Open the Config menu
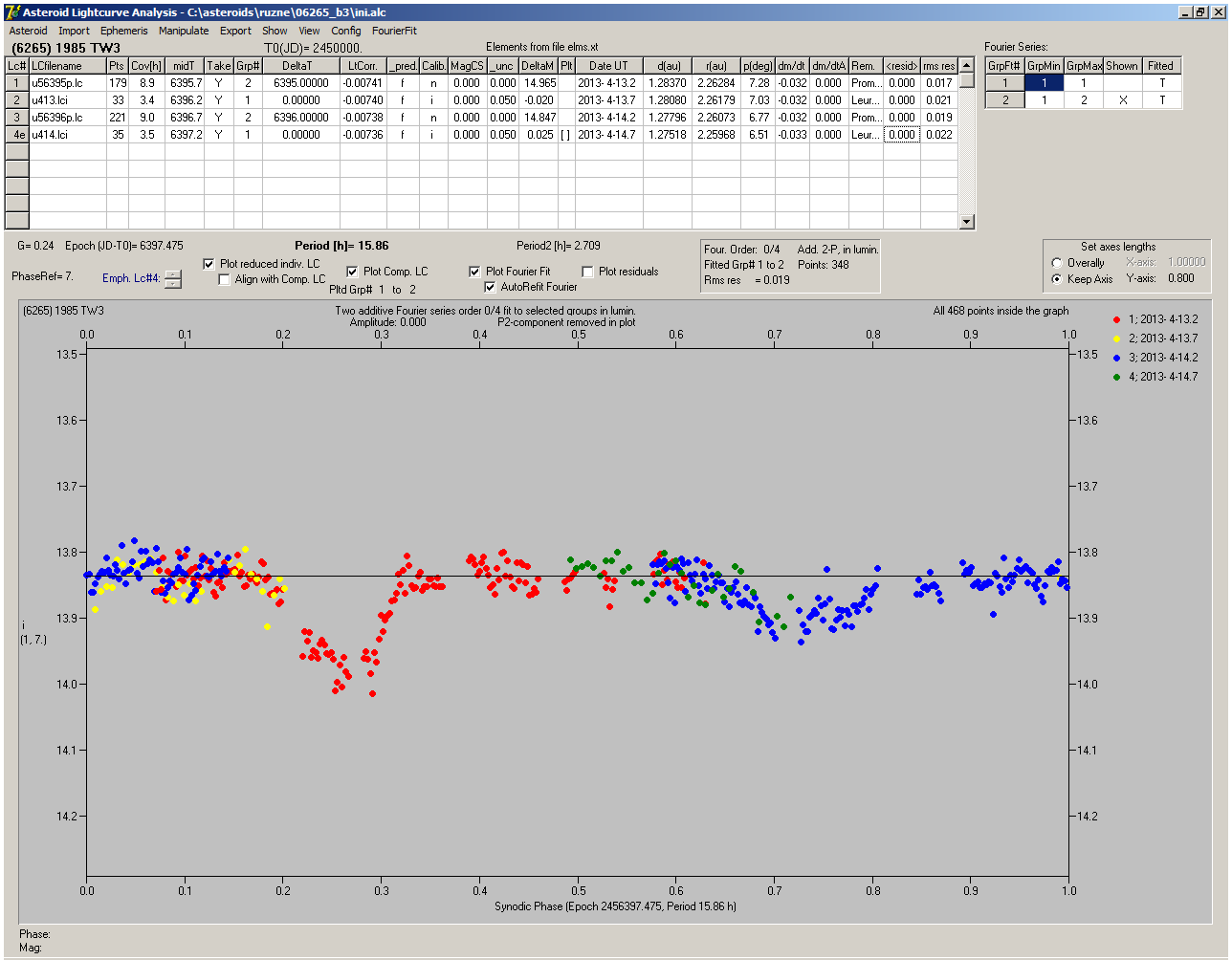This screenshot has height=960, width=1232. point(346,31)
